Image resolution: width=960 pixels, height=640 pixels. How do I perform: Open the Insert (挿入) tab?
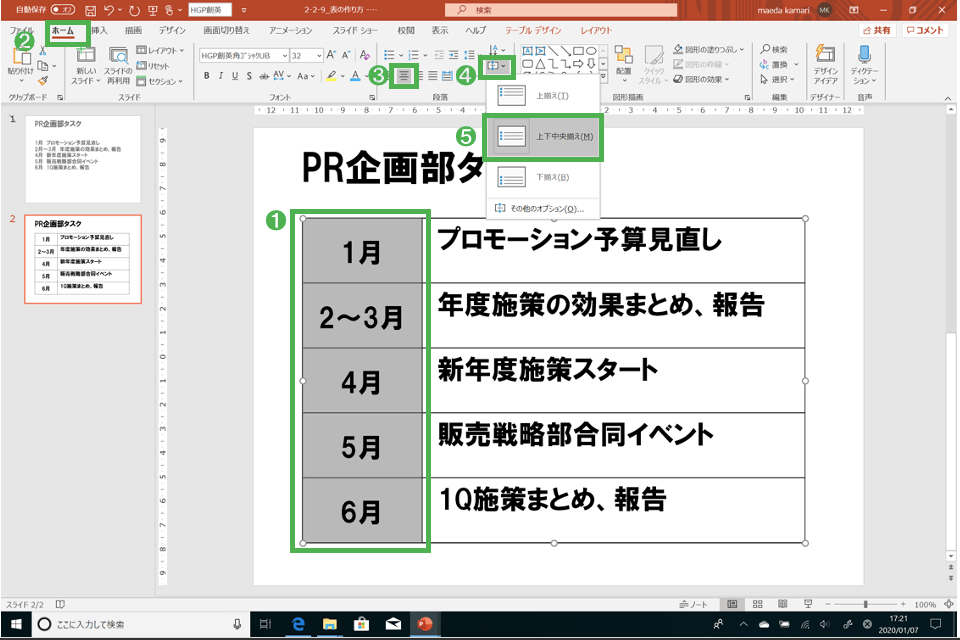(x=99, y=30)
